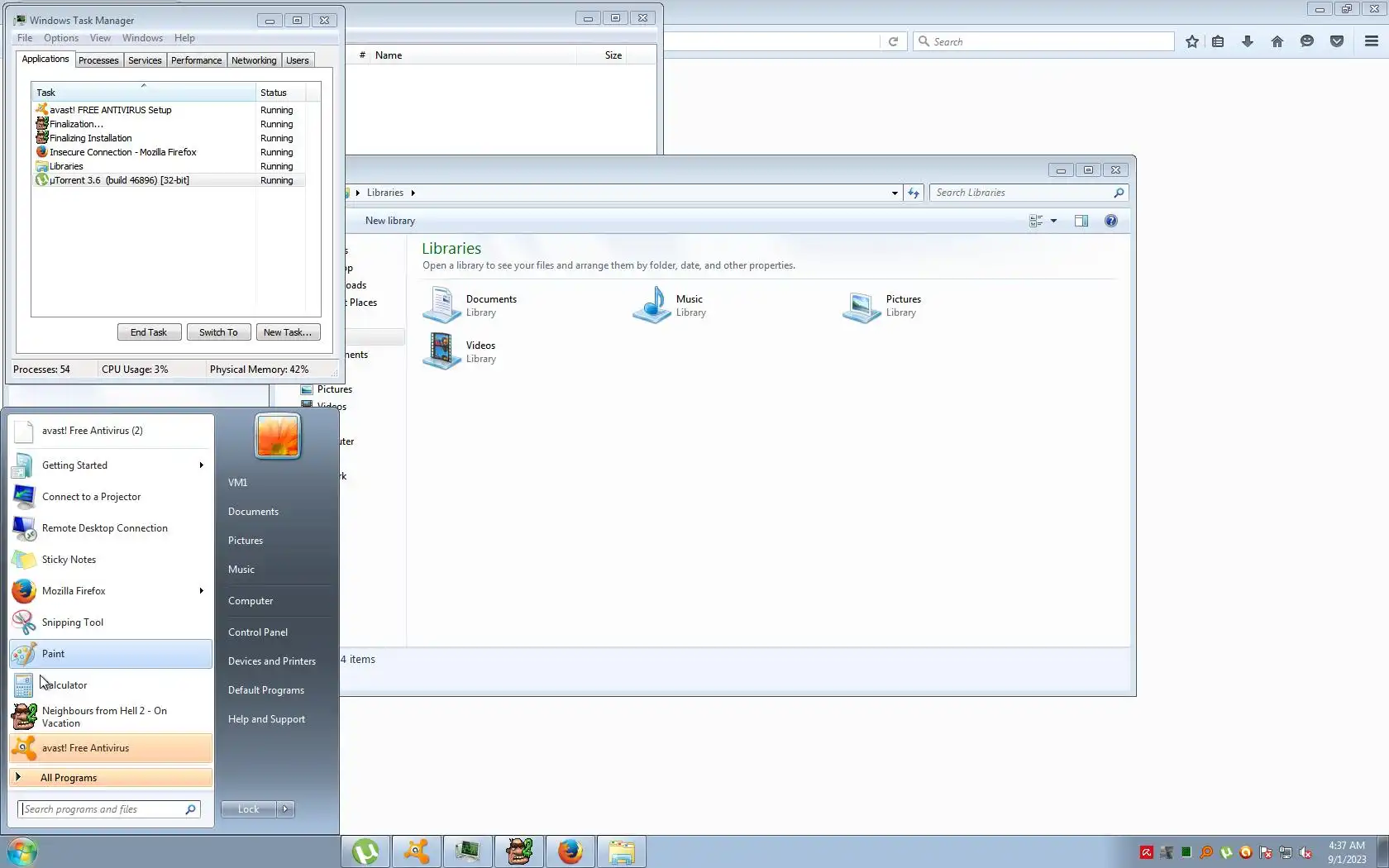Reload the page in Firefox

click(x=893, y=41)
